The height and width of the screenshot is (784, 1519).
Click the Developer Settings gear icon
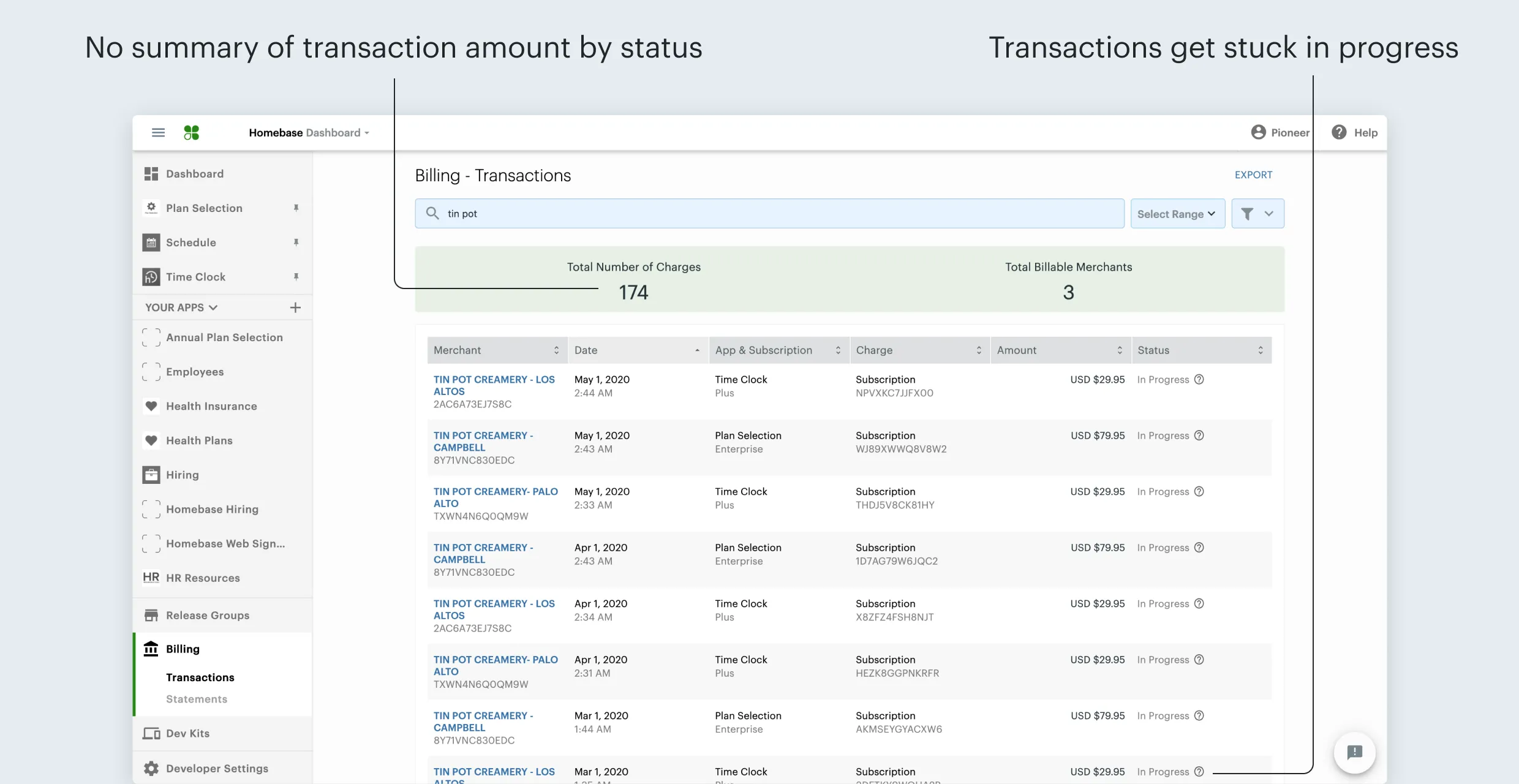151,768
